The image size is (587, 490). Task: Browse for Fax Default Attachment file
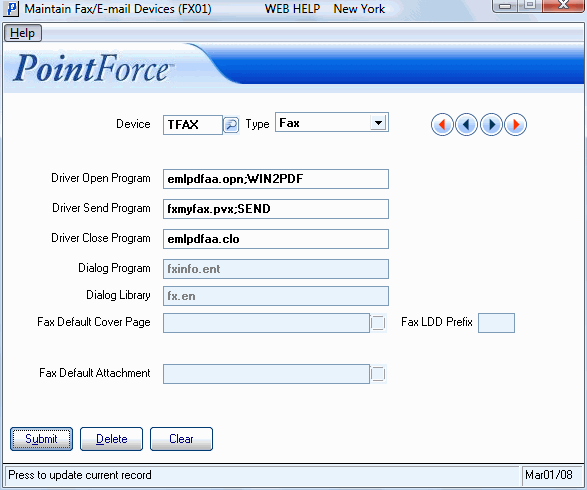tap(378, 374)
